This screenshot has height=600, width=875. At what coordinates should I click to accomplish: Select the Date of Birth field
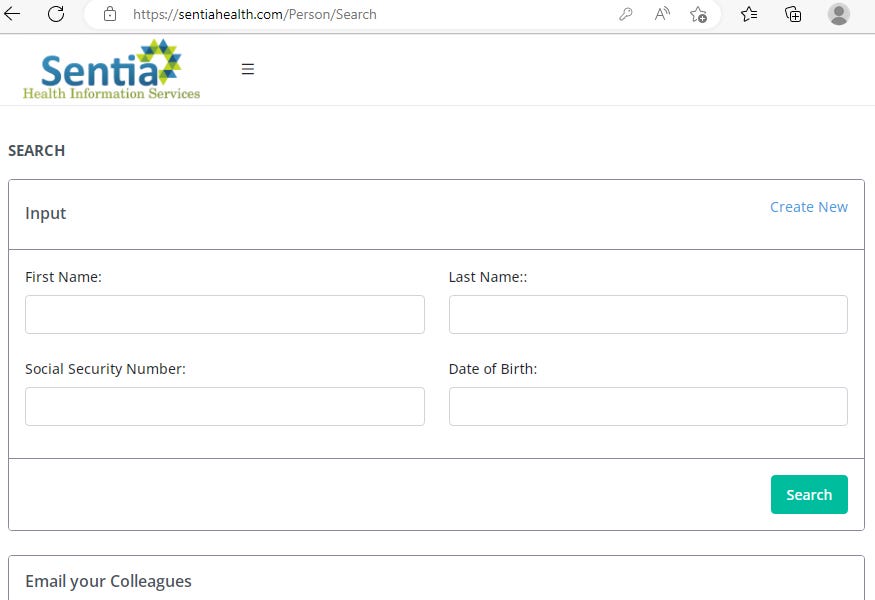pos(647,406)
